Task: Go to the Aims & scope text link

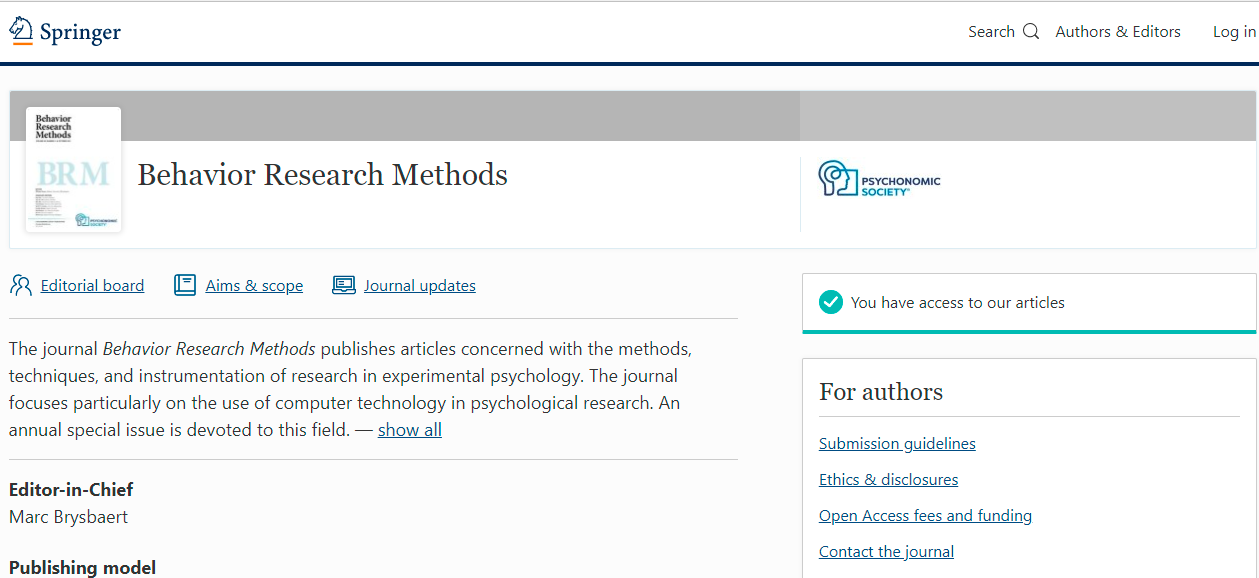Action: [x=254, y=286]
